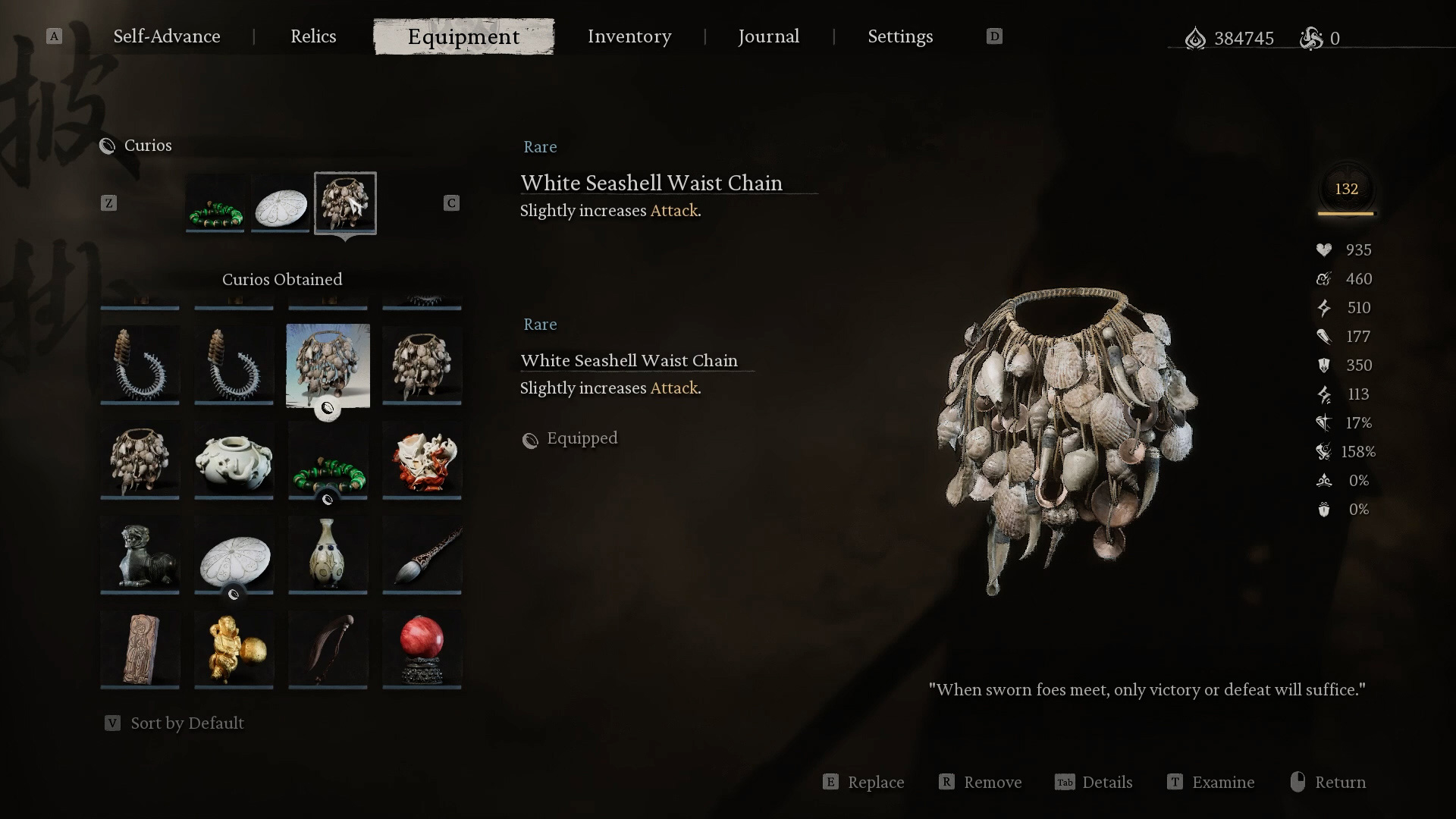Image resolution: width=1456 pixels, height=819 pixels.
Task: Click the Replace button
Action: point(864,782)
